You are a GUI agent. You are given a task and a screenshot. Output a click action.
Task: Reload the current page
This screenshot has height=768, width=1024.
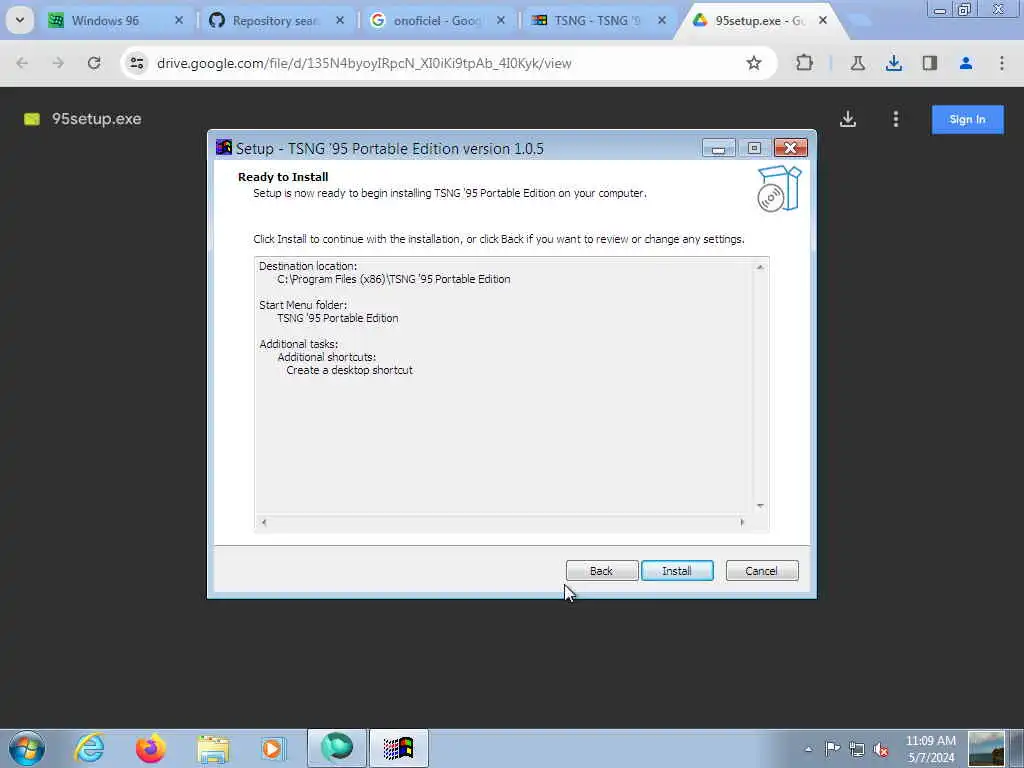click(x=94, y=63)
